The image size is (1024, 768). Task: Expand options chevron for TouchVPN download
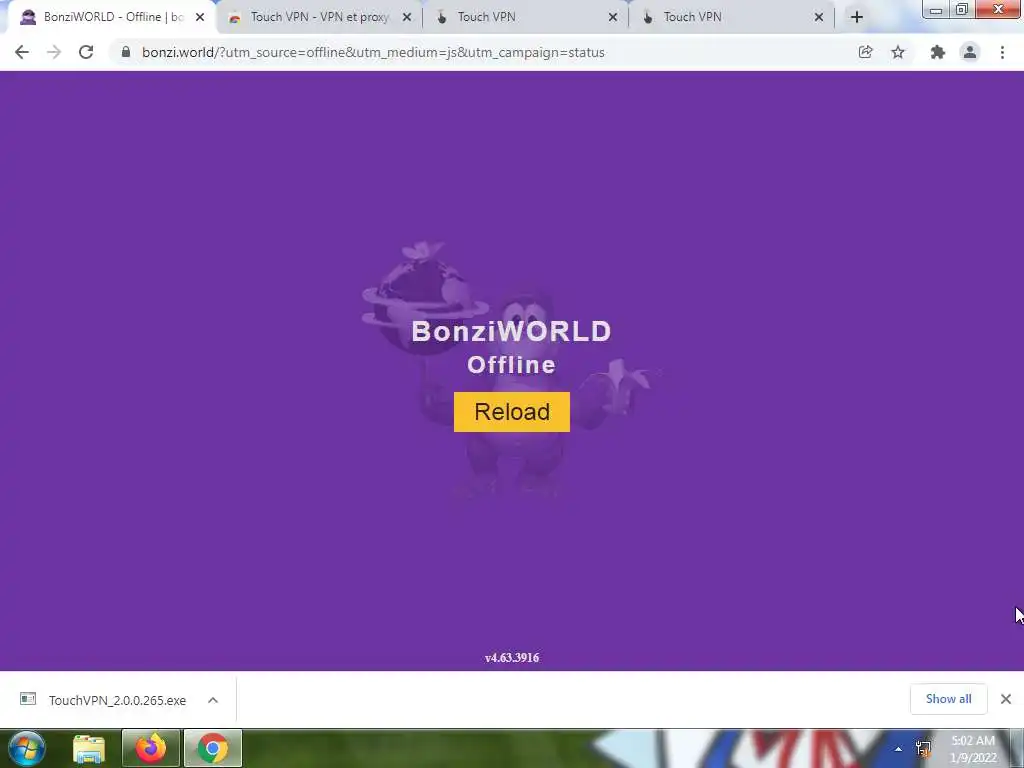213,700
